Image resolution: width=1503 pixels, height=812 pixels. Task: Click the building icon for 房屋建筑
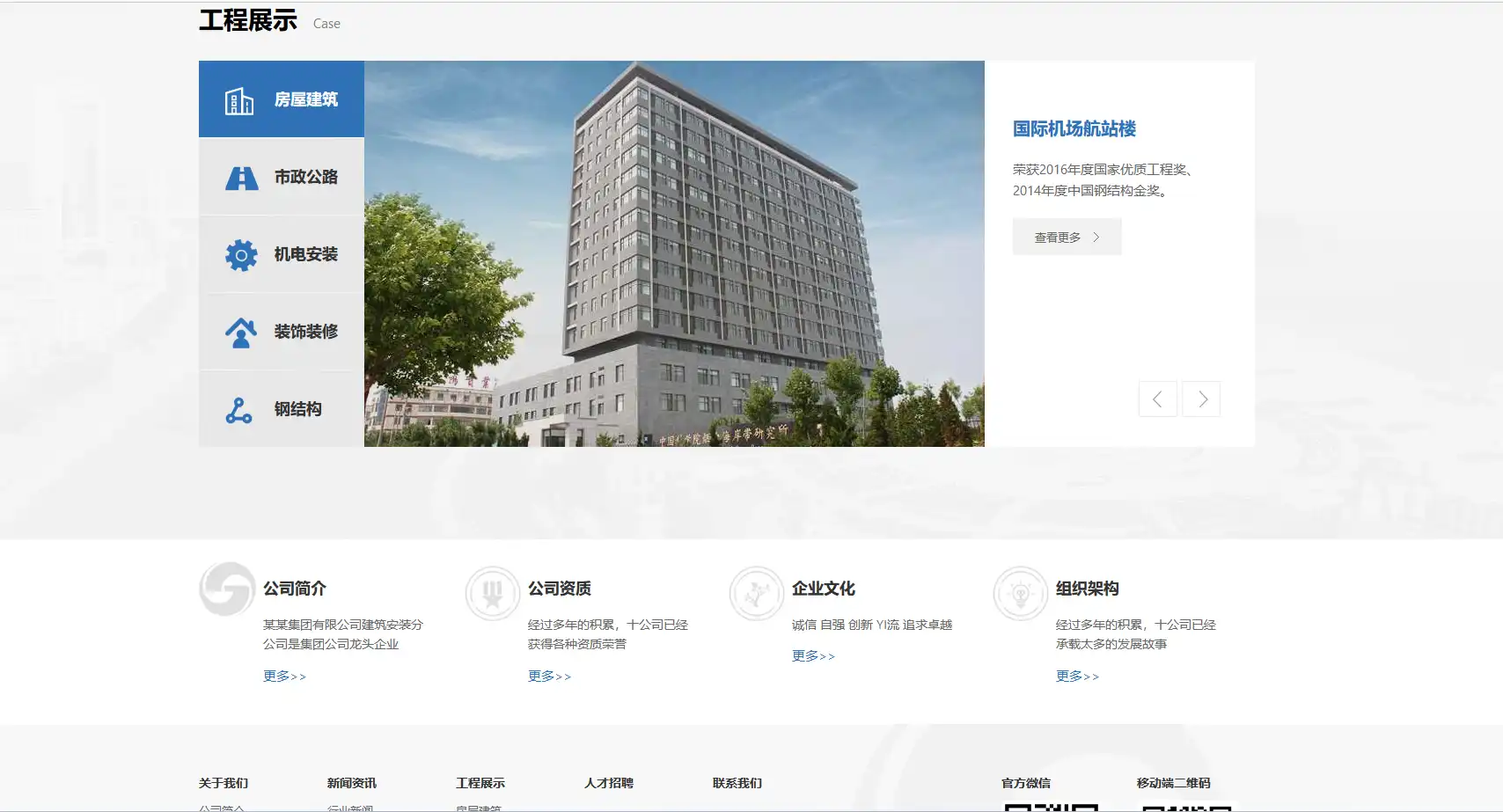point(239,101)
